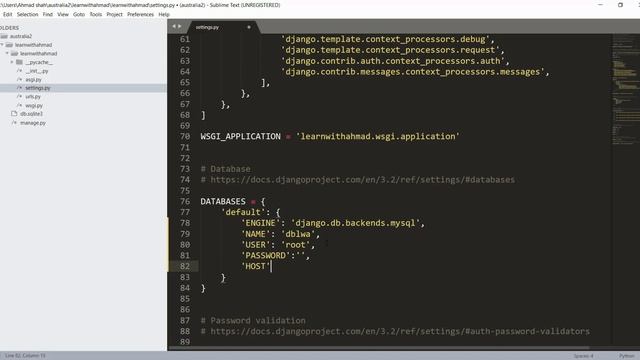Open the Goto menu

coord(79,14)
